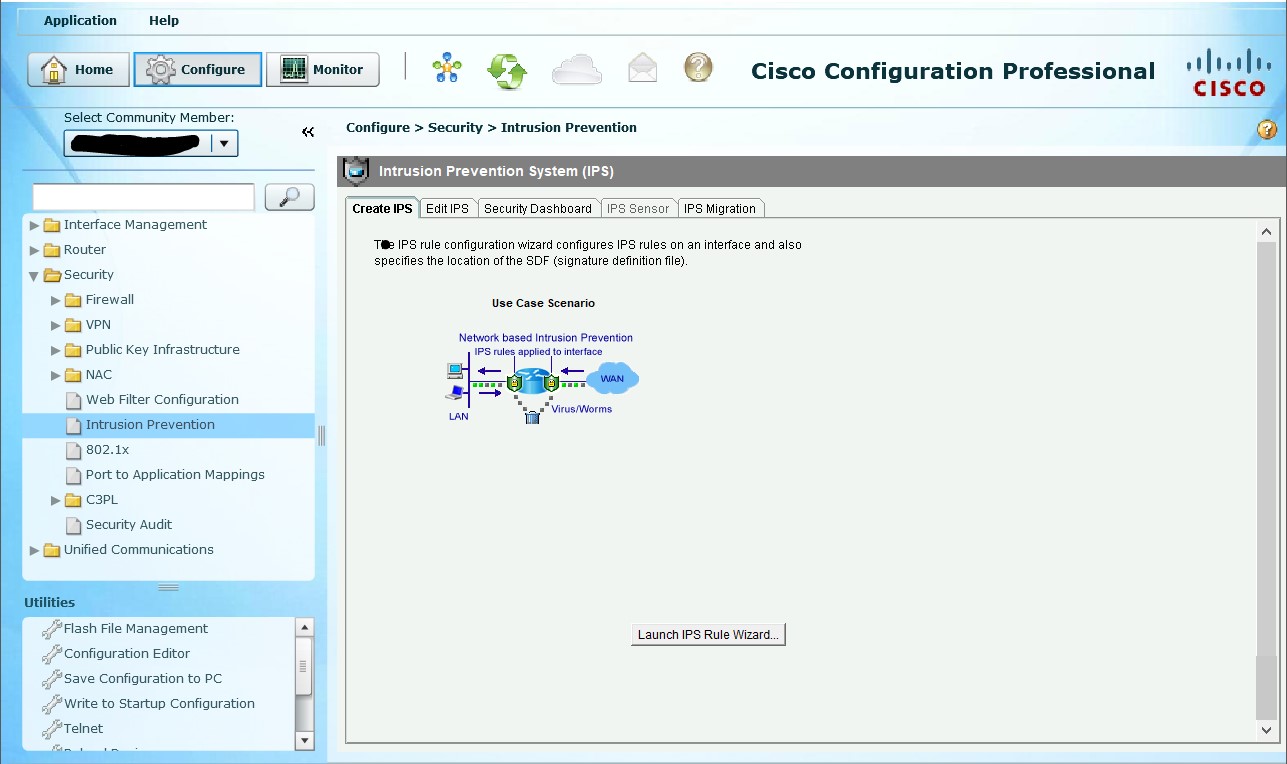The height and width of the screenshot is (764, 1287).
Task: Select the 802.1x page
Action: pyautogui.click(x=107, y=450)
